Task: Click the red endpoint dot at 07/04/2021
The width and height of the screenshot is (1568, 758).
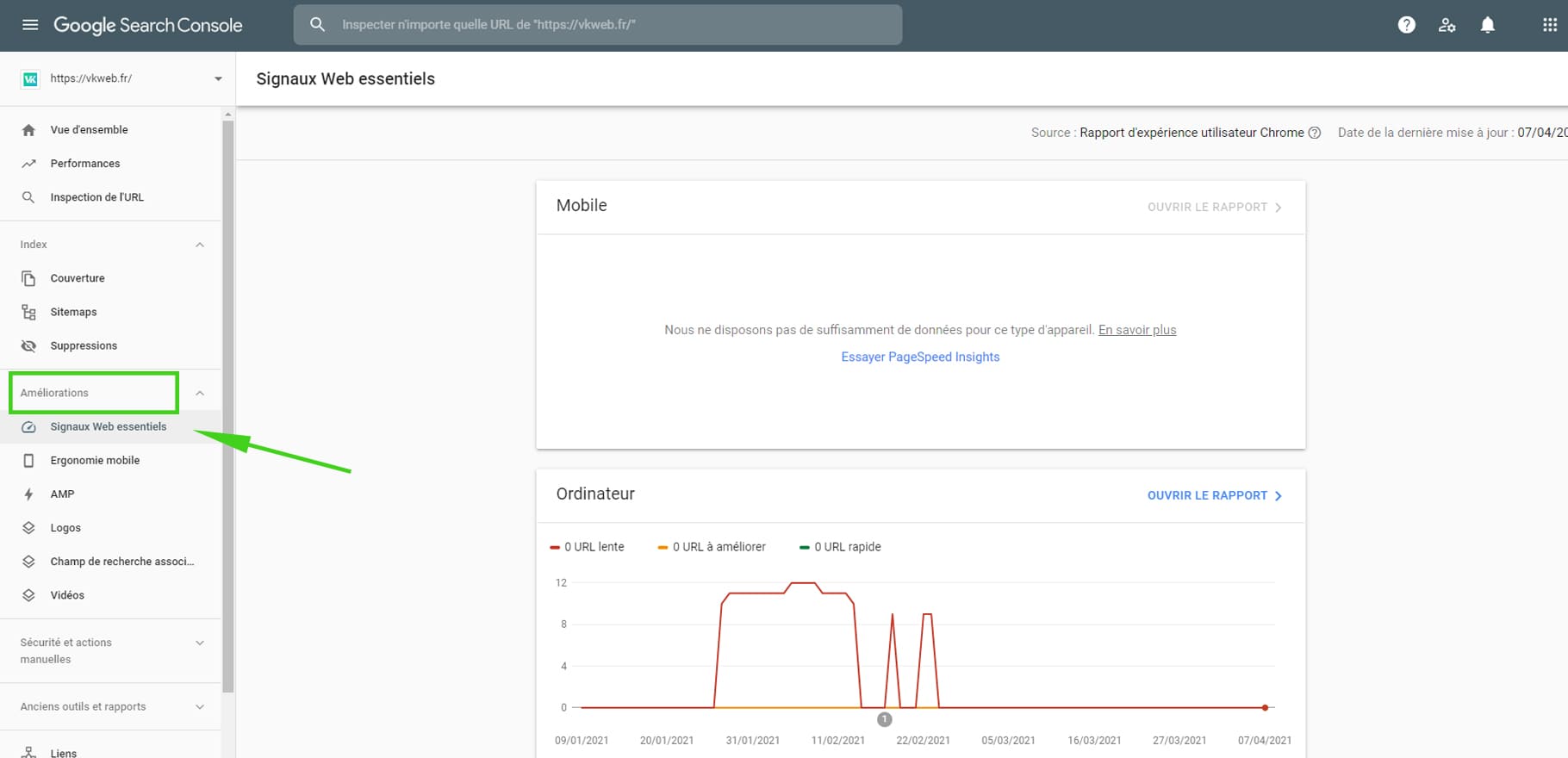Action: point(1265,707)
